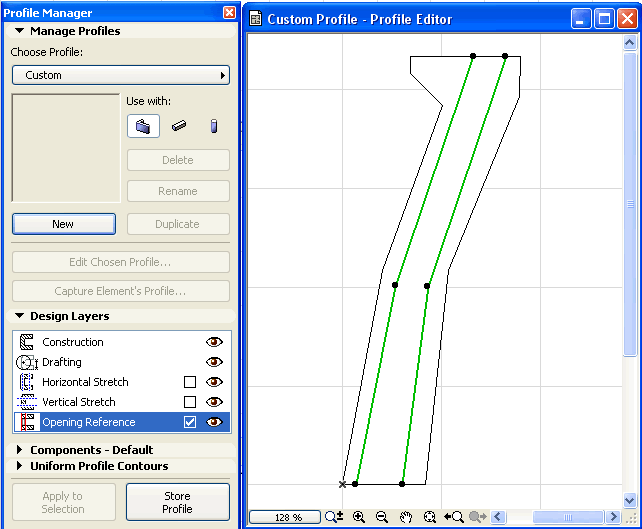Open the Choose Profile dropdown showing Custom

click(121, 75)
